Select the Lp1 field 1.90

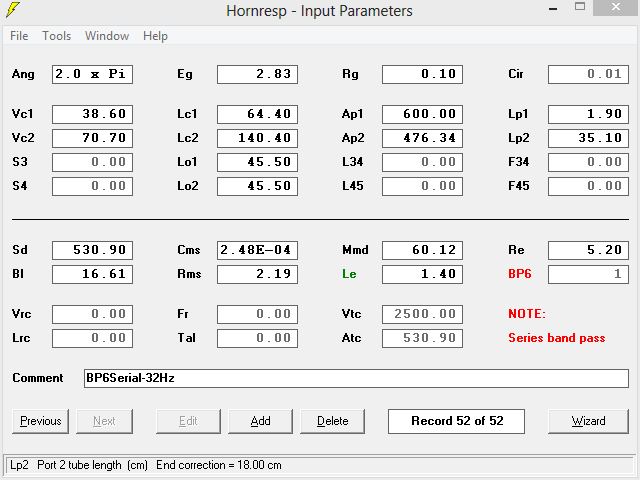[x=589, y=114]
